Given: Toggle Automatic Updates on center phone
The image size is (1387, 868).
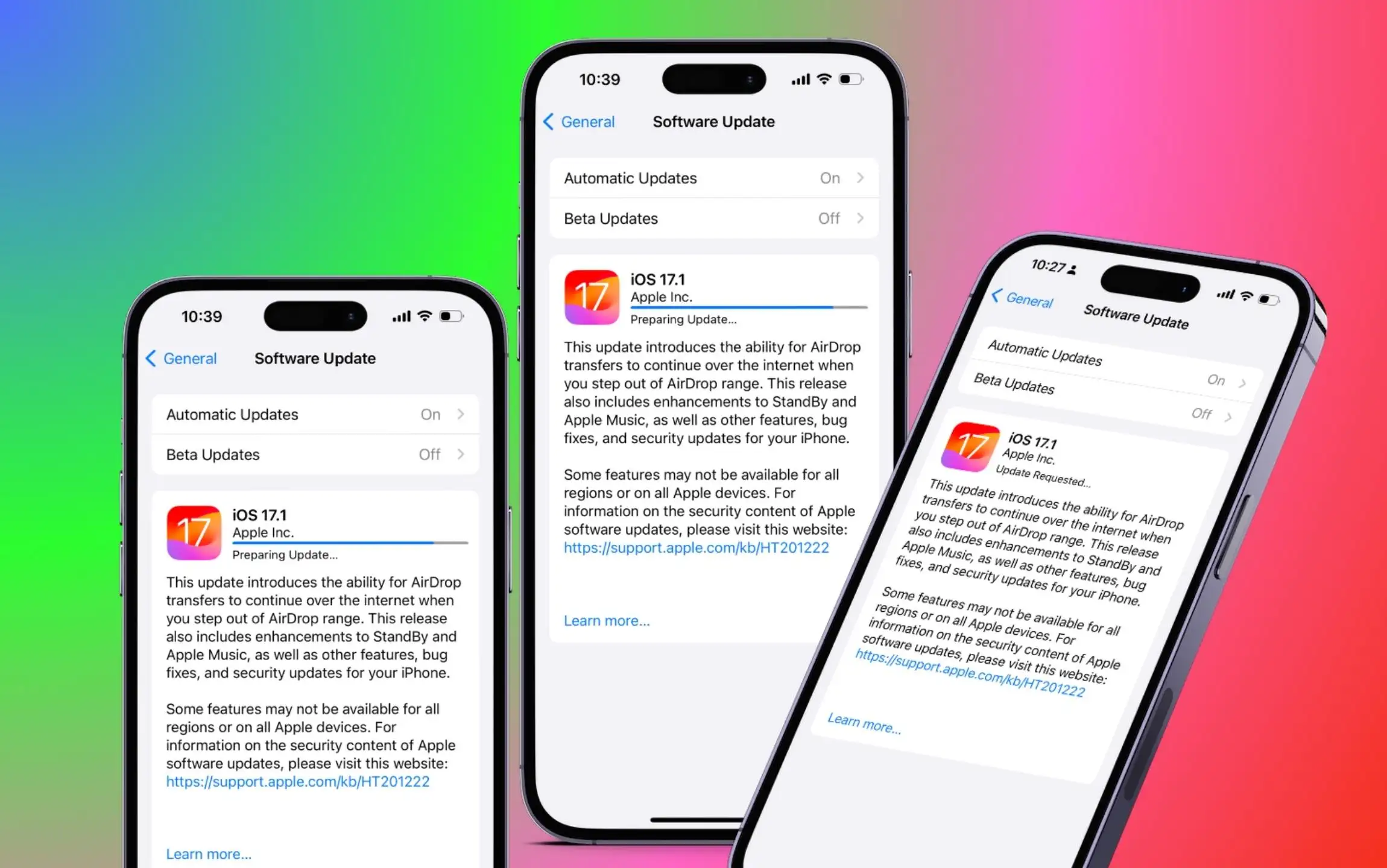Looking at the screenshot, I should [x=709, y=178].
